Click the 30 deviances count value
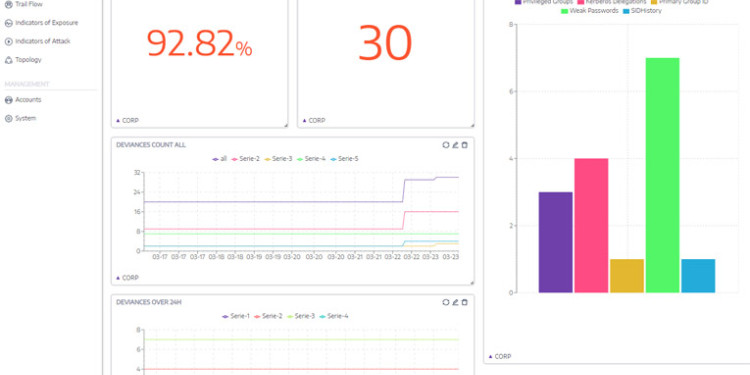The width and height of the screenshot is (750, 375). [x=385, y=43]
